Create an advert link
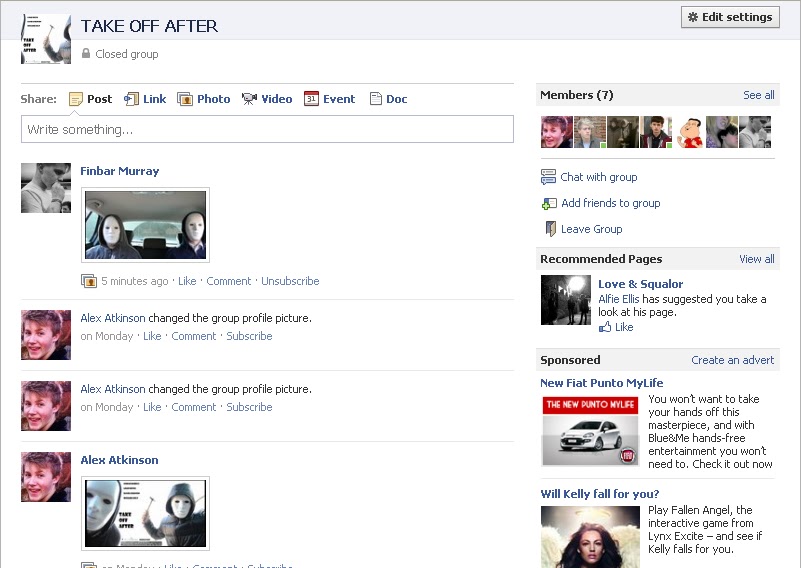801x568 pixels. tap(733, 360)
